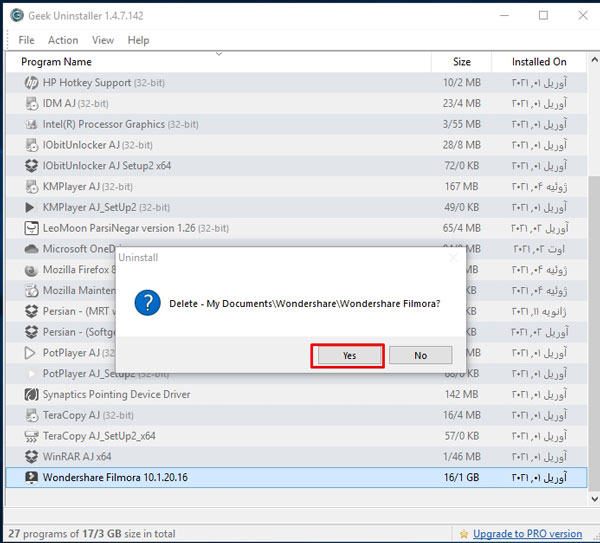Image resolution: width=600 pixels, height=543 pixels.
Task: Open the View menu
Action: [x=103, y=40]
